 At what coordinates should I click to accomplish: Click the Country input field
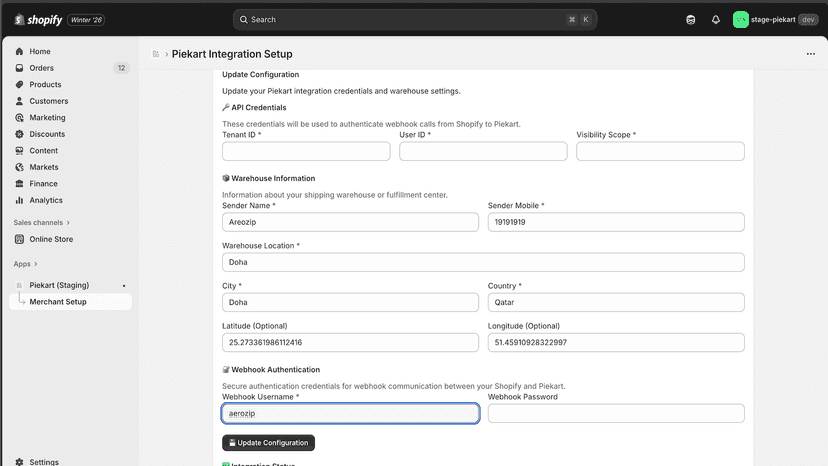(x=616, y=302)
